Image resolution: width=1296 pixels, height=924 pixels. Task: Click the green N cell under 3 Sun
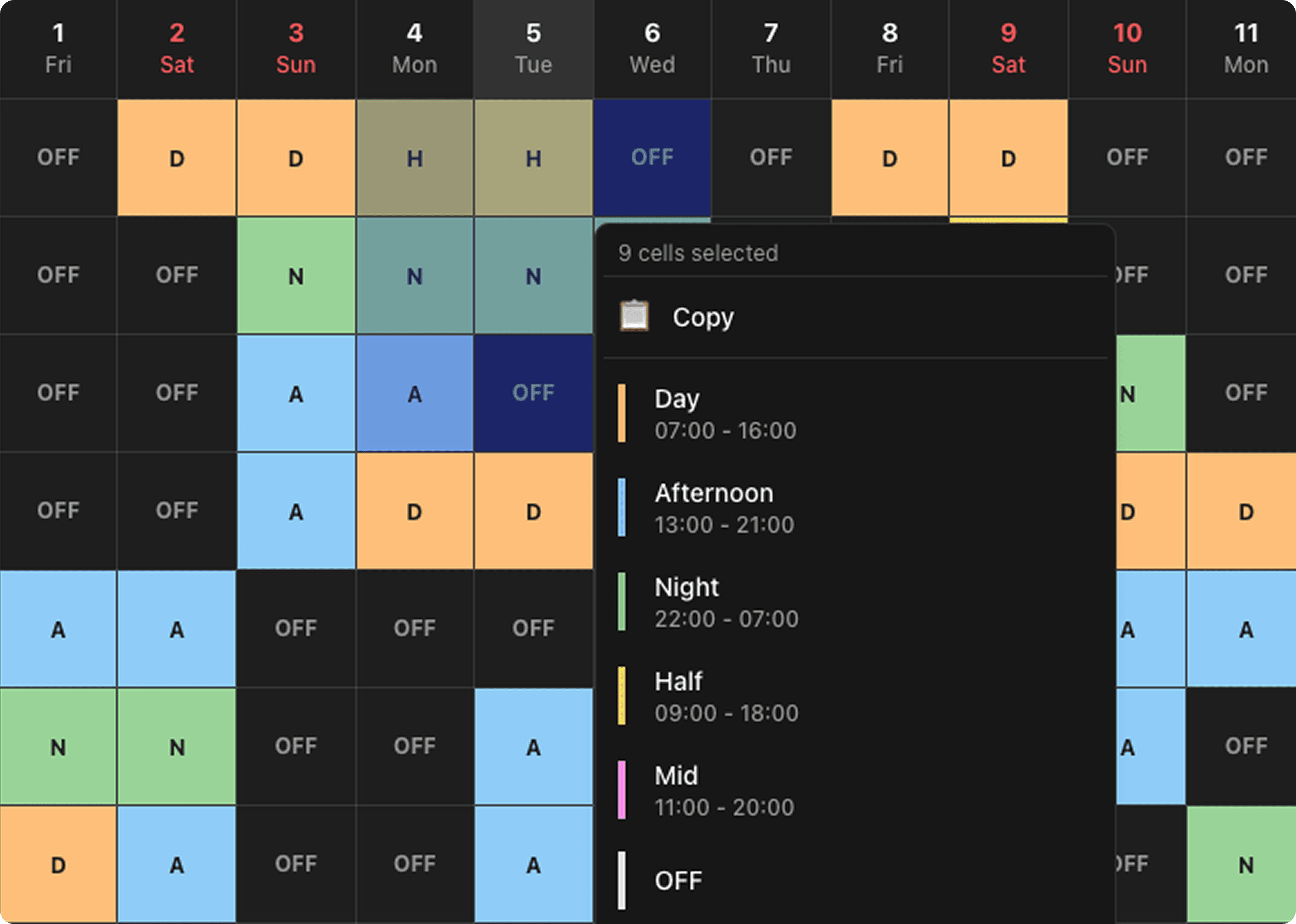(x=295, y=276)
